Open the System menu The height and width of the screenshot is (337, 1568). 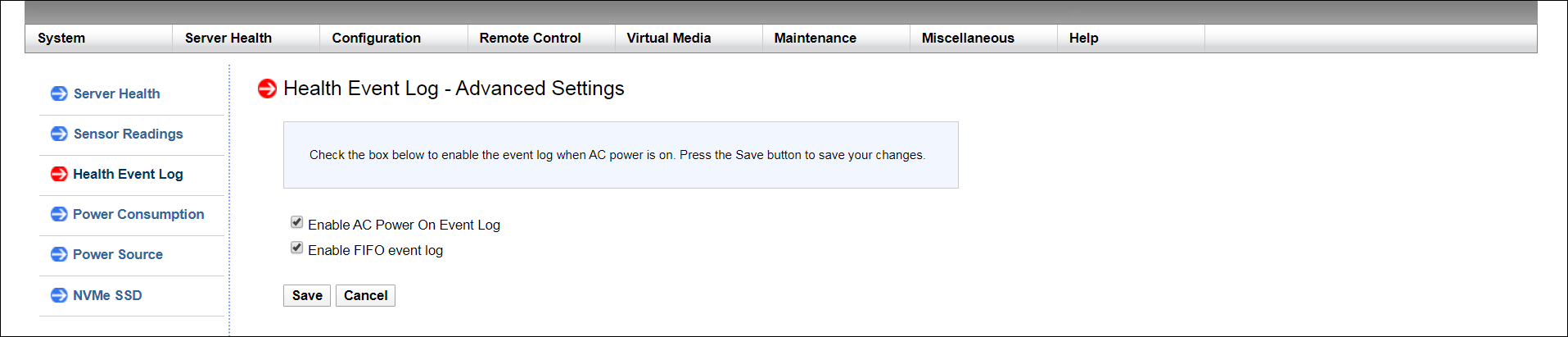coord(61,38)
